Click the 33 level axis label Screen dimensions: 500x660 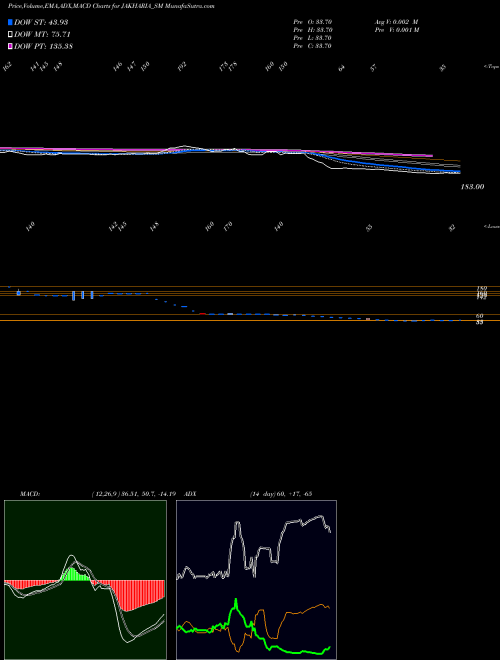(x=480, y=322)
